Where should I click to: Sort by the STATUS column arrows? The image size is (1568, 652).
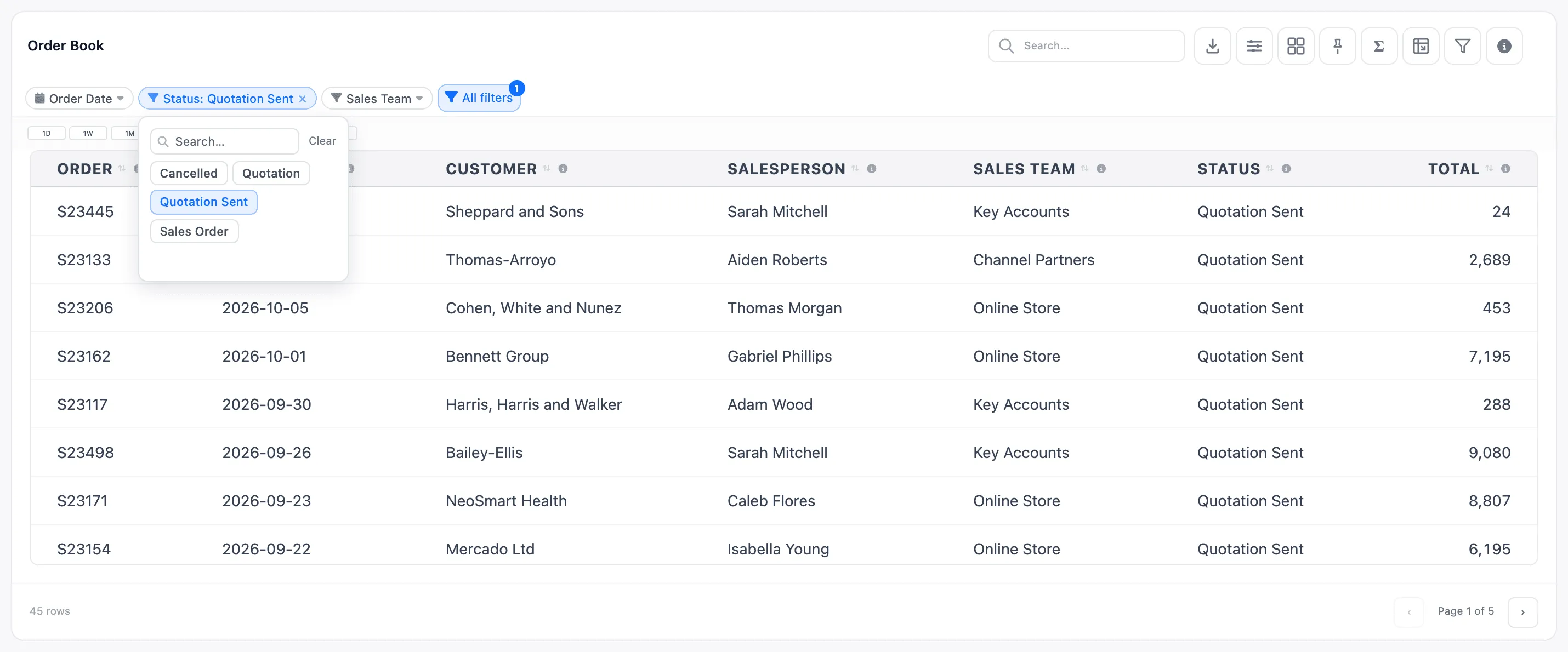[x=1270, y=168]
